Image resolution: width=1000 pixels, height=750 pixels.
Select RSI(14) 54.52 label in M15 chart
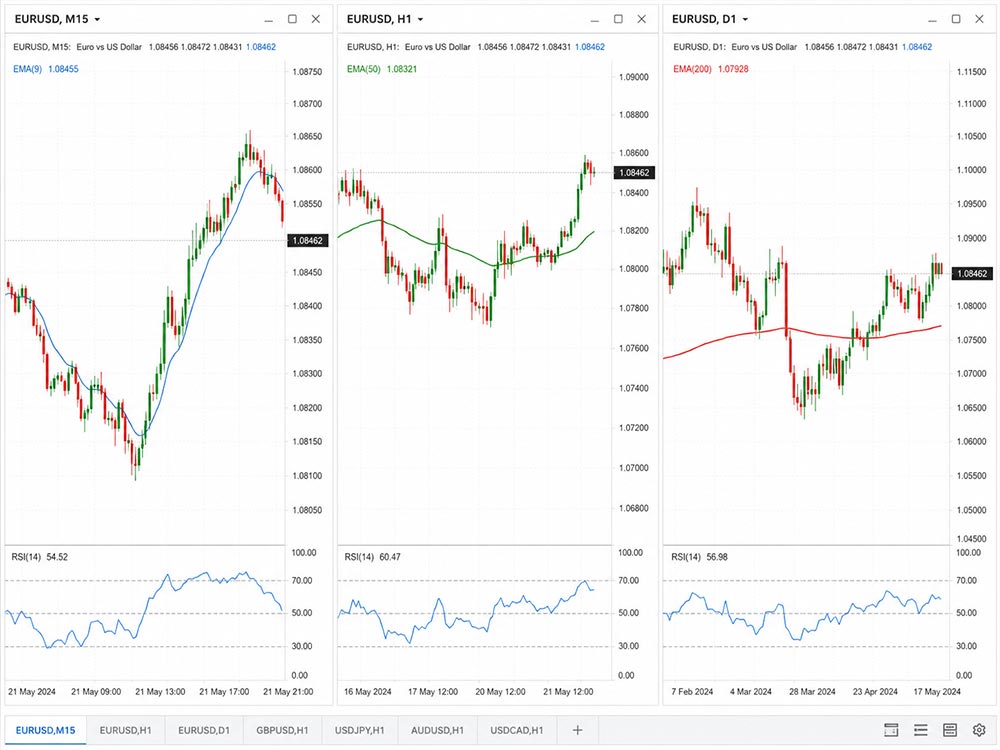(40, 557)
